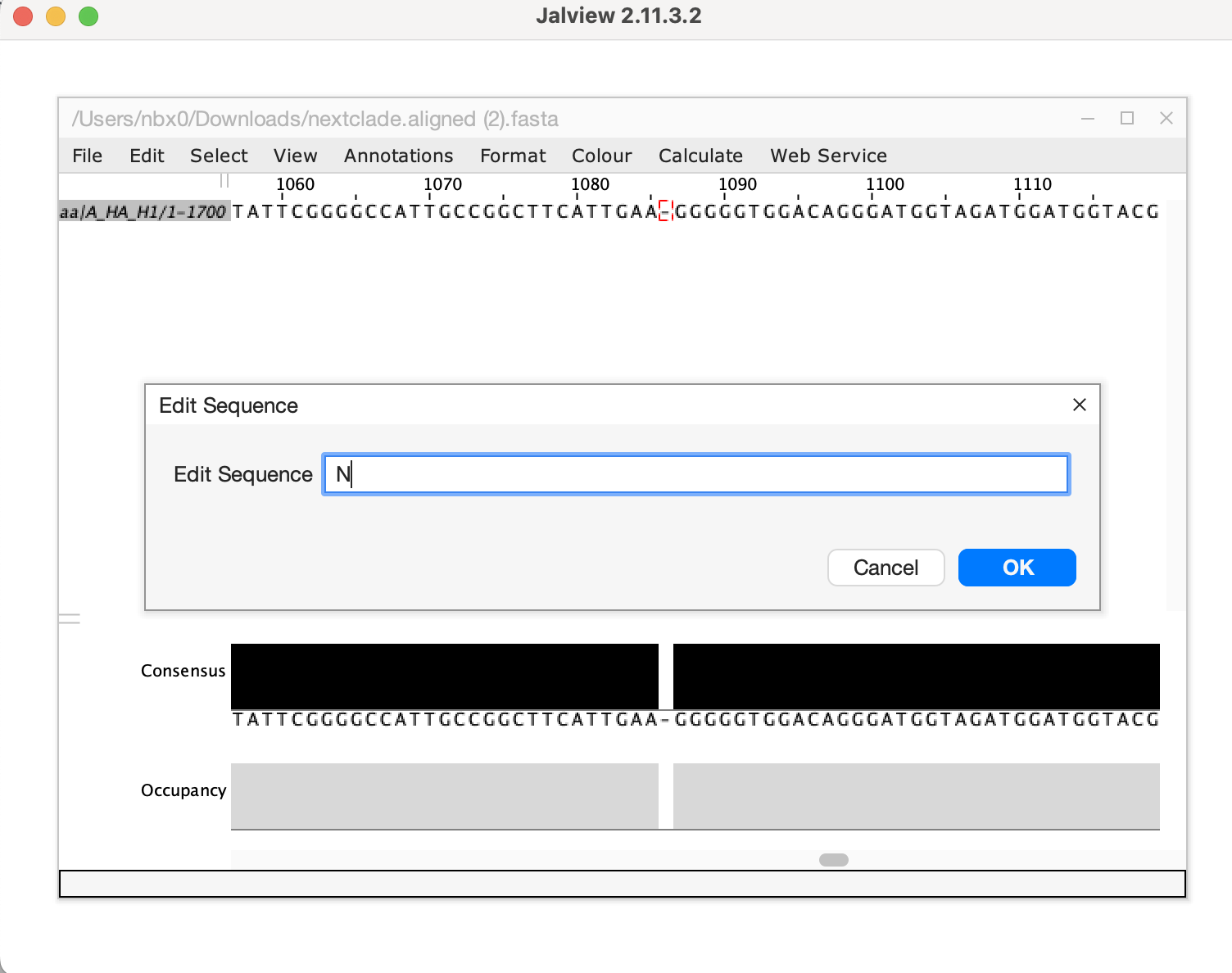Screen dimensions: 1232x973
Task: Open the File menu
Action: [87, 156]
